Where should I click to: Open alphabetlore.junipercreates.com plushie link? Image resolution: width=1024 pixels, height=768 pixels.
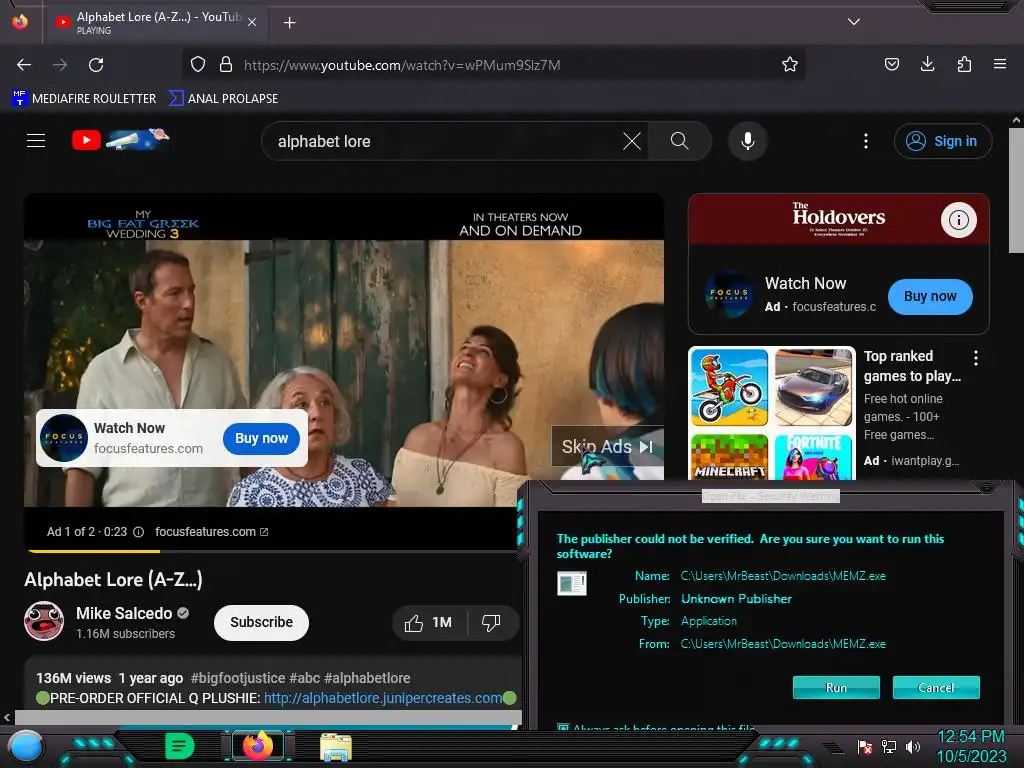[383, 698]
